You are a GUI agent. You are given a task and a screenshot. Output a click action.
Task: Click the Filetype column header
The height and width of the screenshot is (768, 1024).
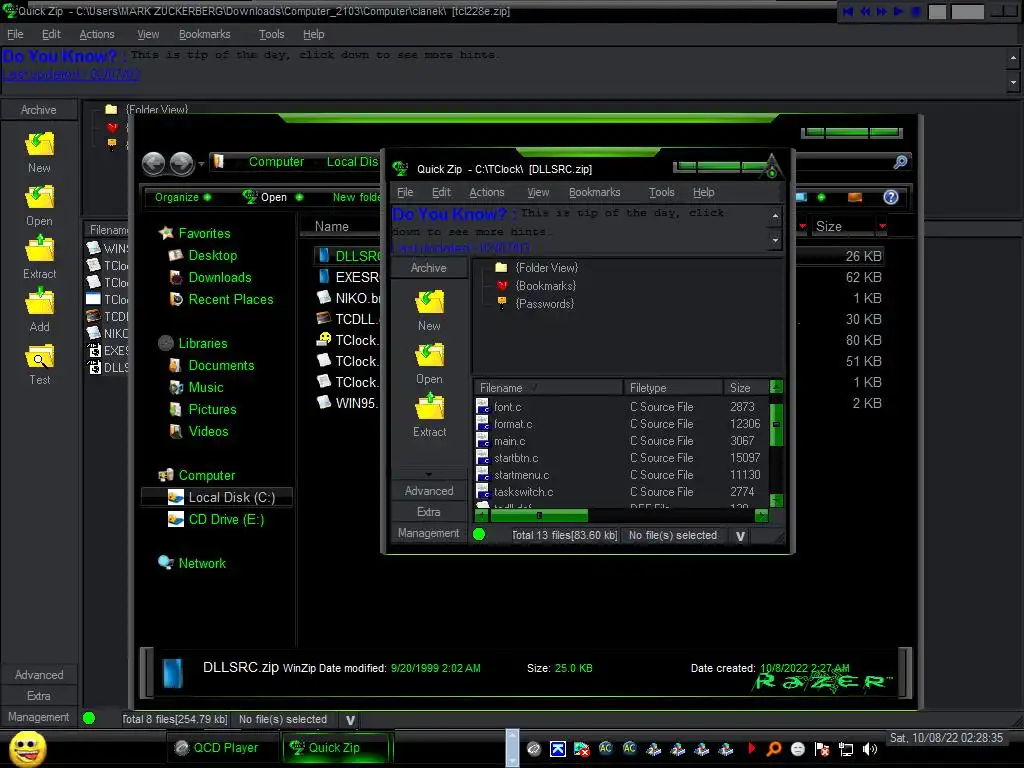673,387
